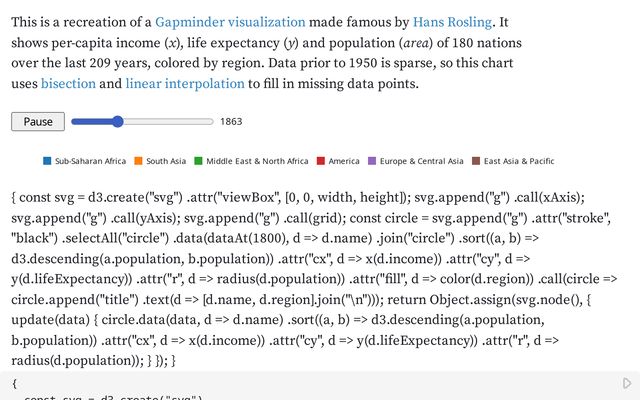The image size is (640, 400).
Task: Click inside the code editor cell
Action: (x=300, y=386)
